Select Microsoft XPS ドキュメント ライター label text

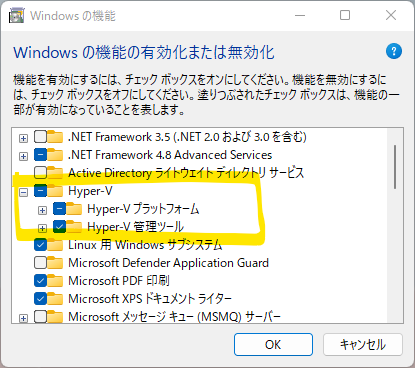pyautogui.click(x=150, y=299)
